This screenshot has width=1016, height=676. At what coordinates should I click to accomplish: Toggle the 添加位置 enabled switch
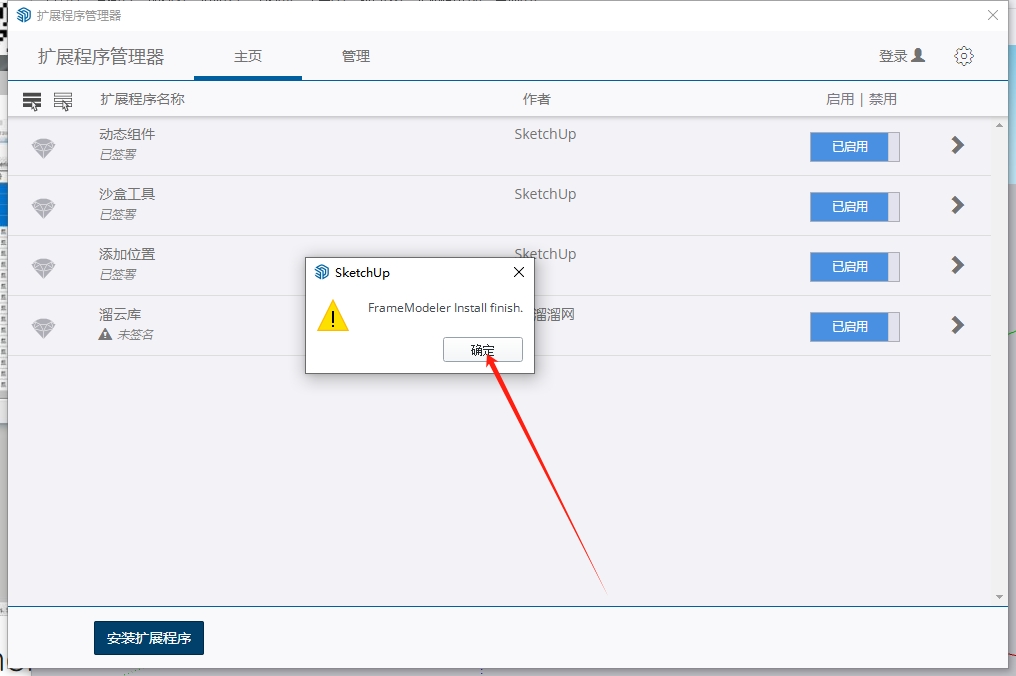click(855, 266)
